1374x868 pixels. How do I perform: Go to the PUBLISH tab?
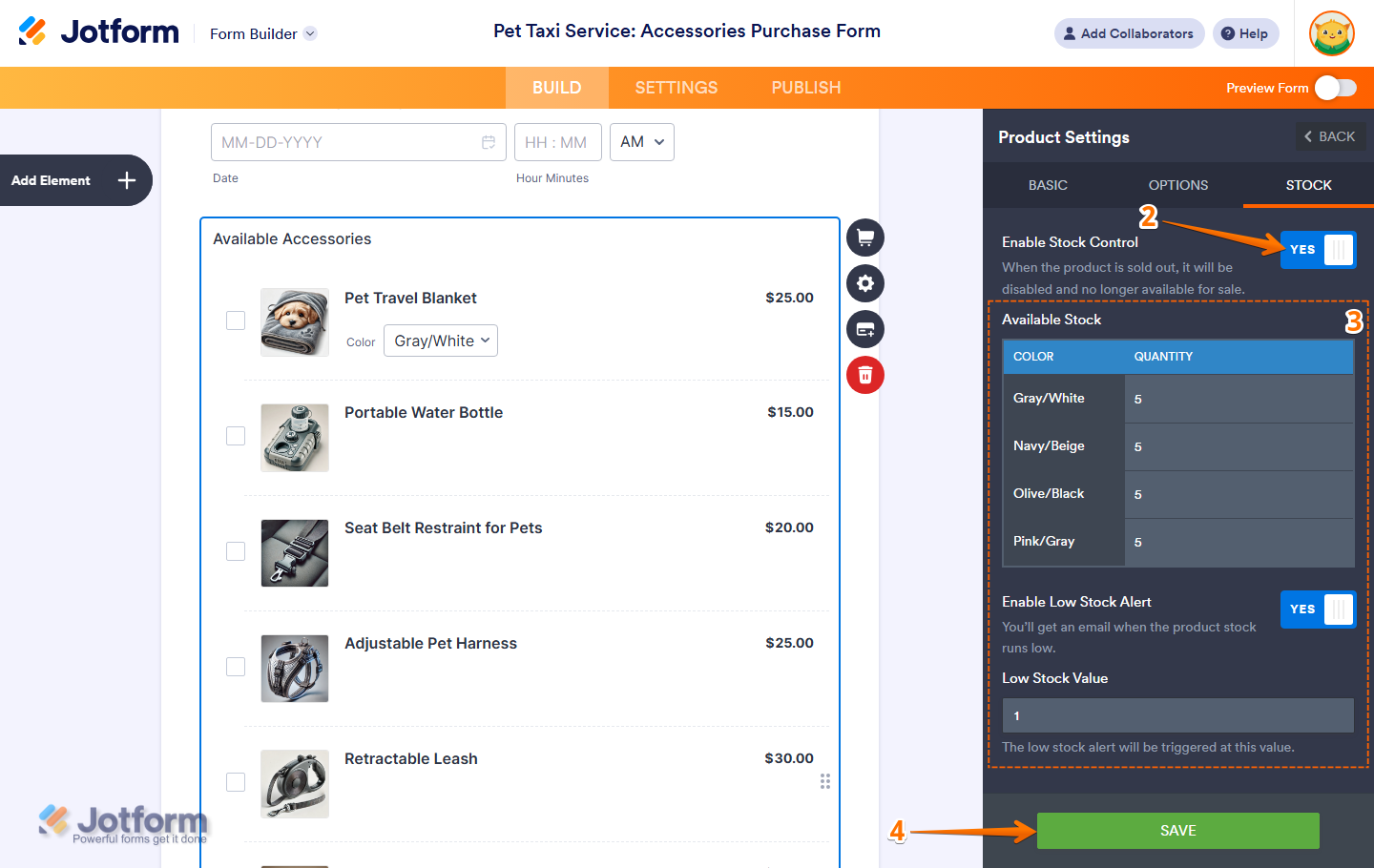click(805, 88)
